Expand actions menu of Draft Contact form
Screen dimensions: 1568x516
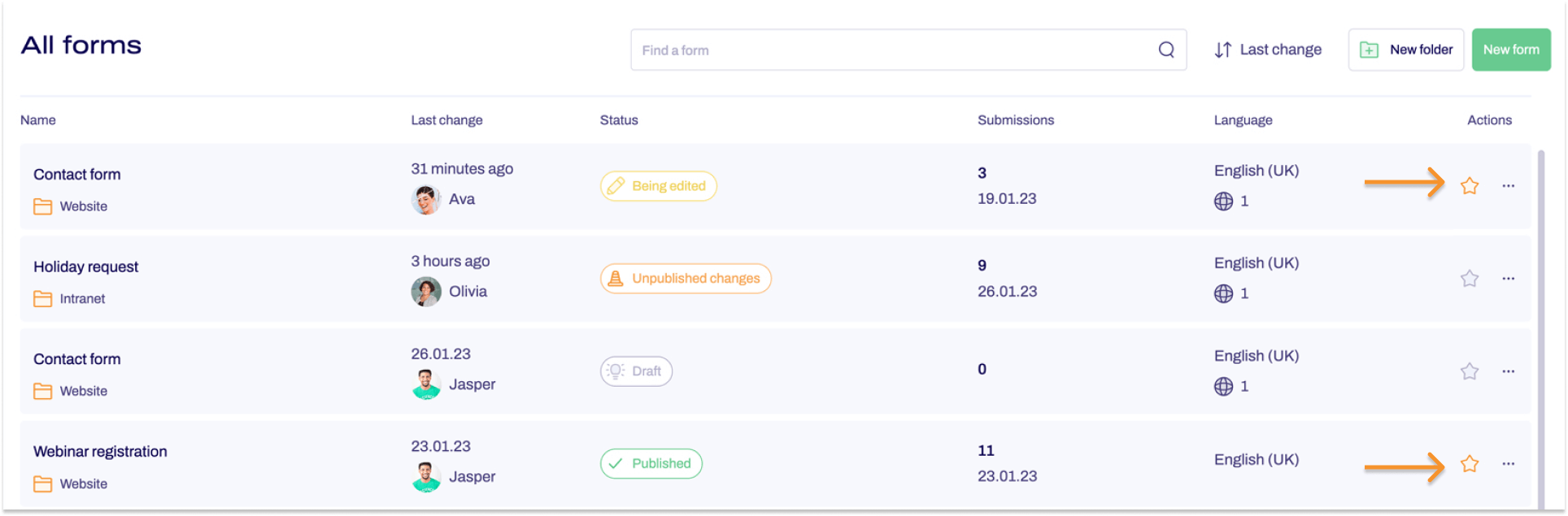click(1508, 371)
